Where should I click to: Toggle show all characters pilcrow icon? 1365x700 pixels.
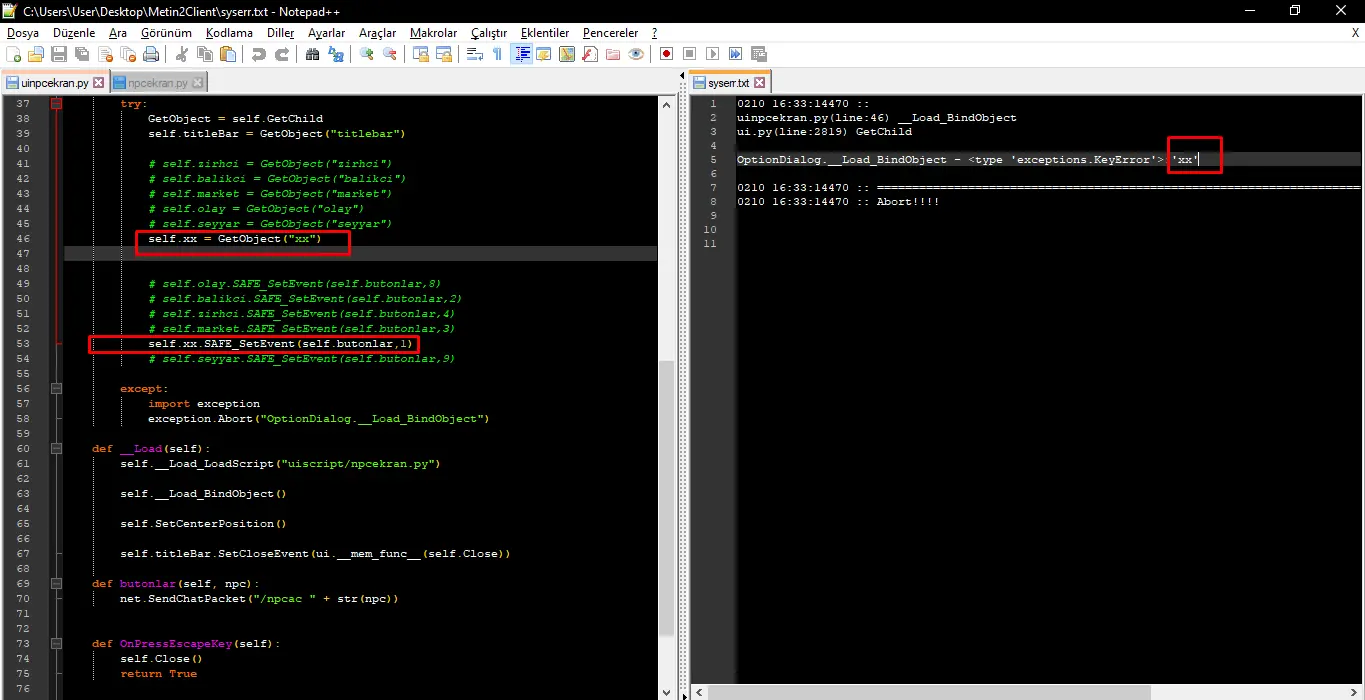pyautogui.click(x=497, y=54)
